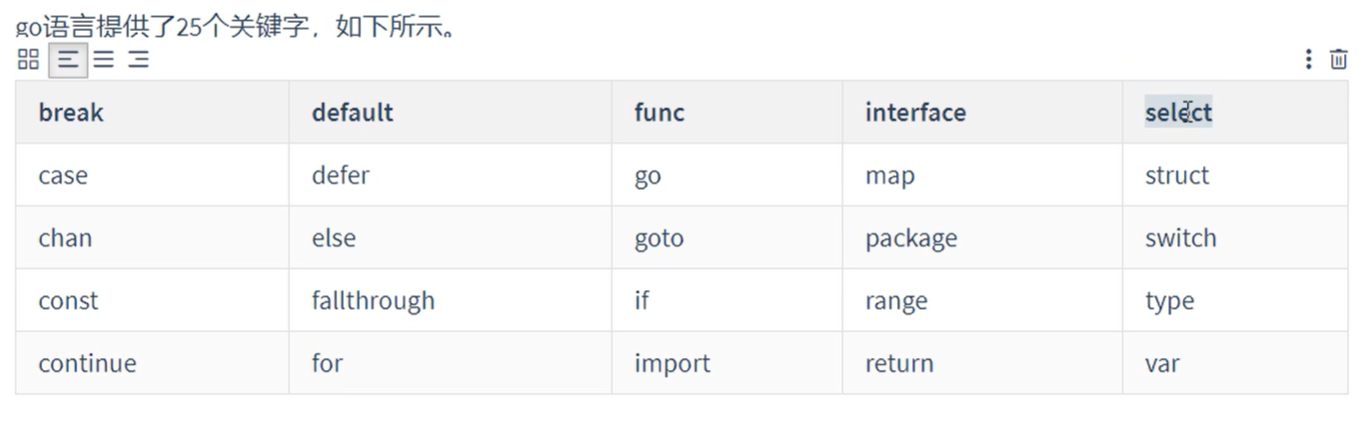The width and height of the screenshot is (1366, 427).
Task: Delete the table with the trash icon
Action: point(1338,60)
